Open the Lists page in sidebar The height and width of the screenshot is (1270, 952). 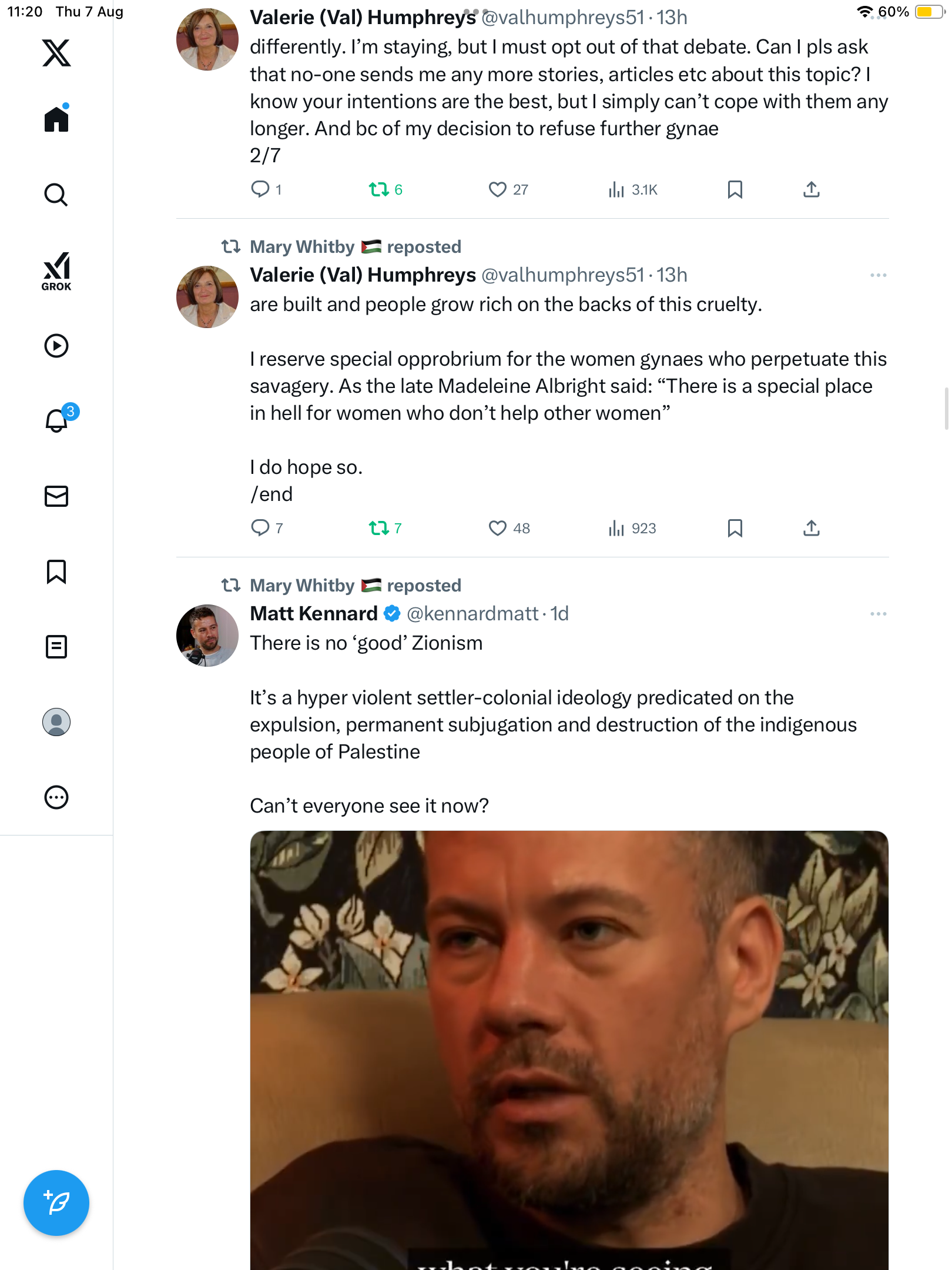click(56, 647)
